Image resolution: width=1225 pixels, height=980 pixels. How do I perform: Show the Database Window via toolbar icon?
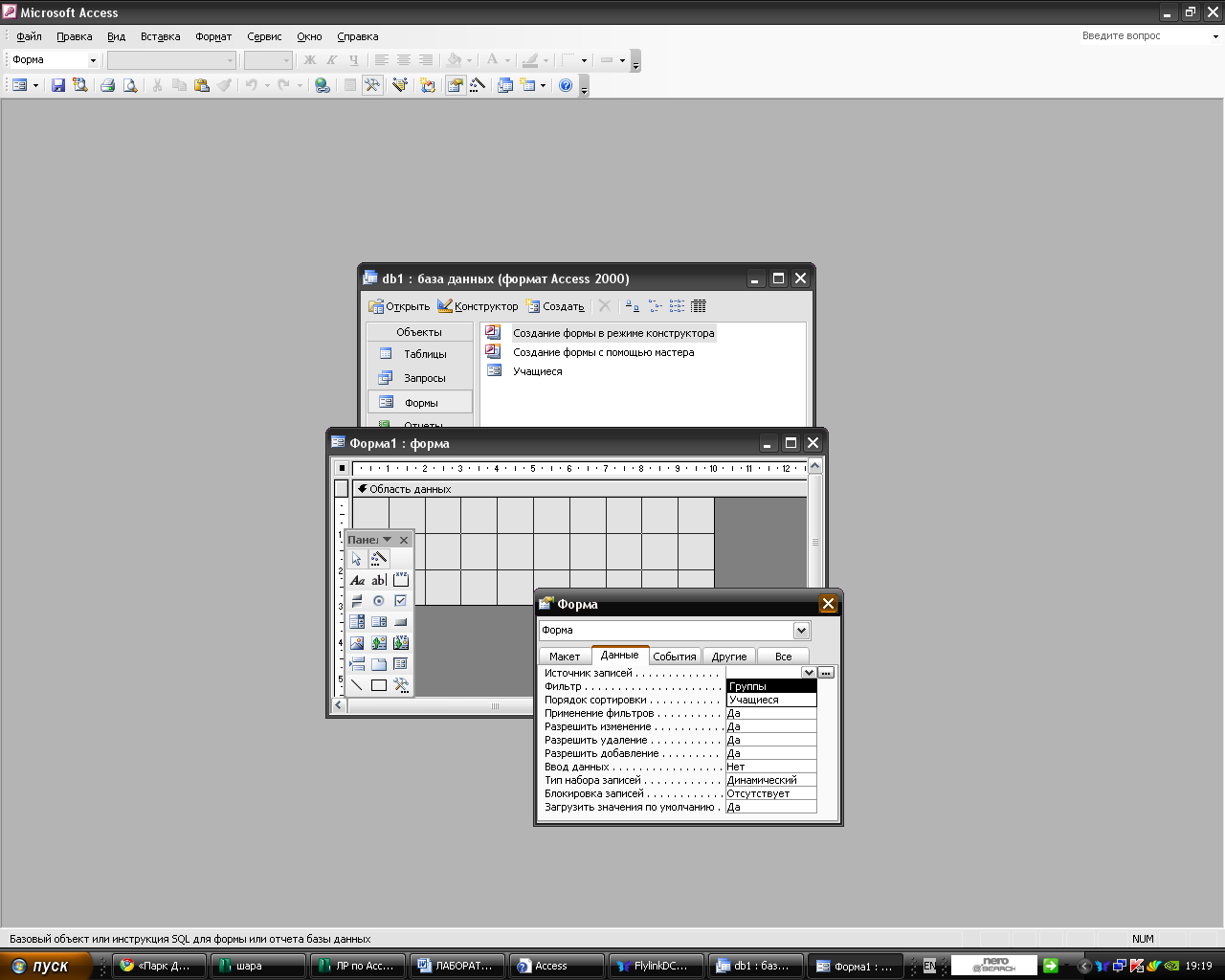point(505,85)
